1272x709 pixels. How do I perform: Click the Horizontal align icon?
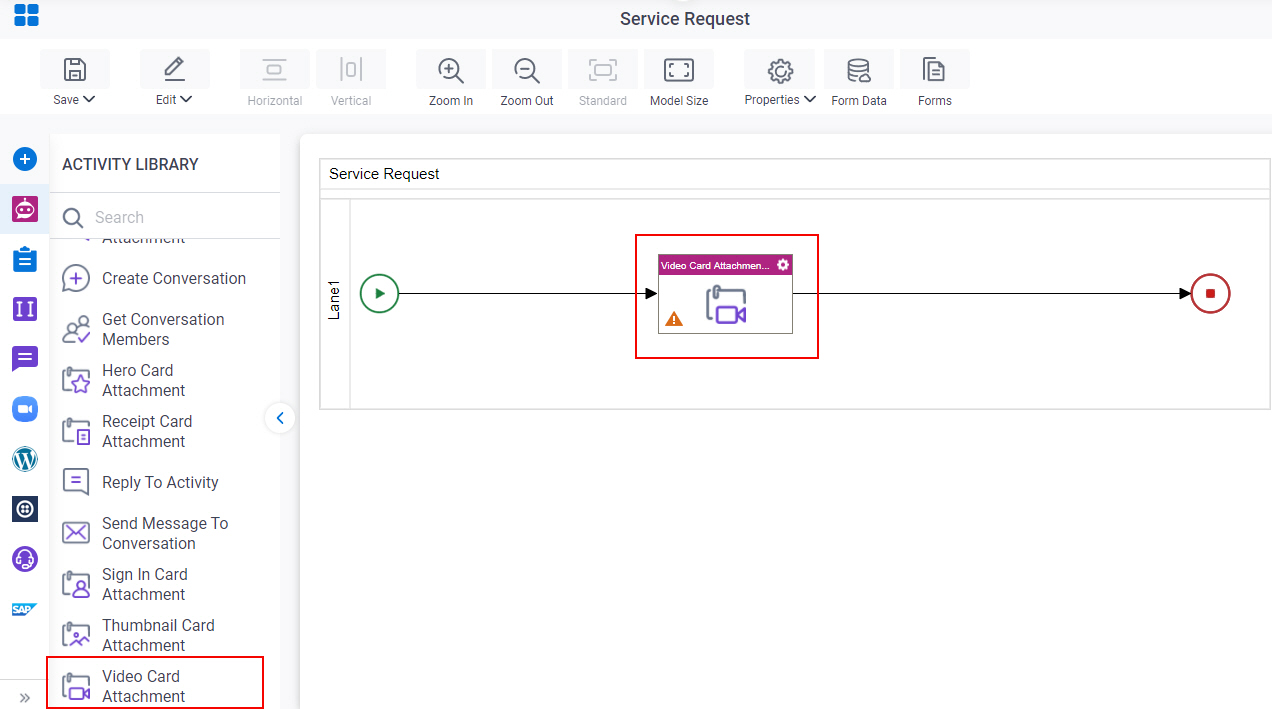click(x=274, y=70)
